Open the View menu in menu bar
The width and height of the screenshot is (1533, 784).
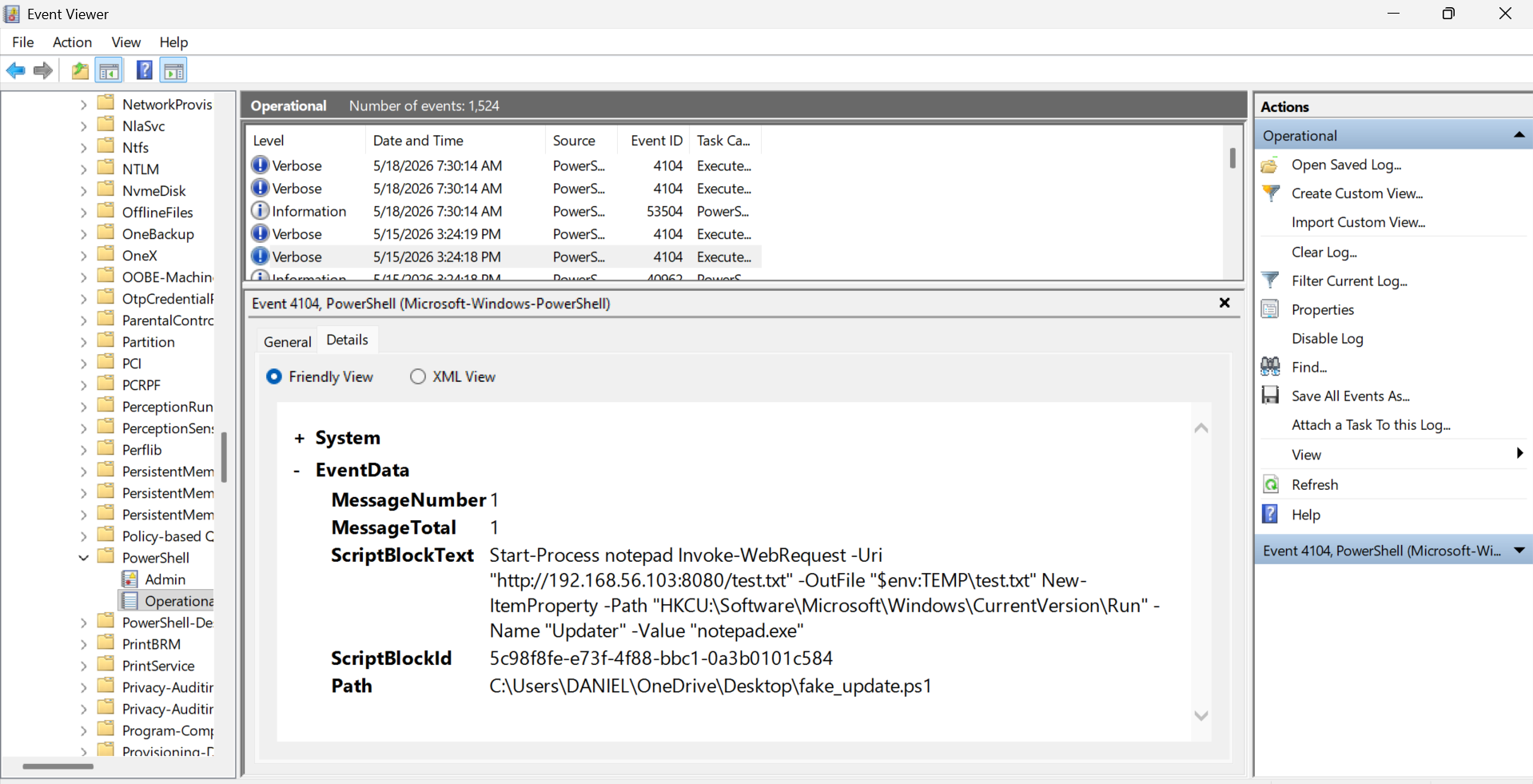126,42
